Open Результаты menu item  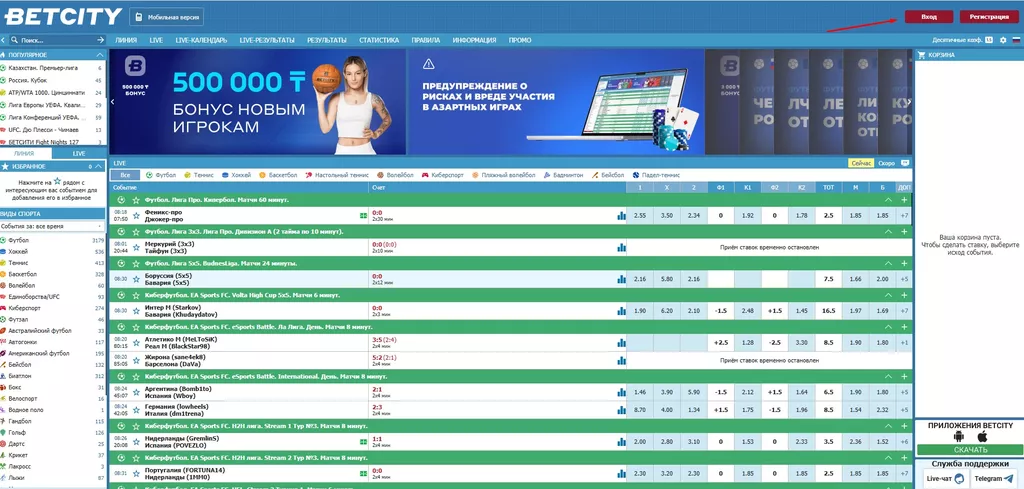click(x=327, y=40)
